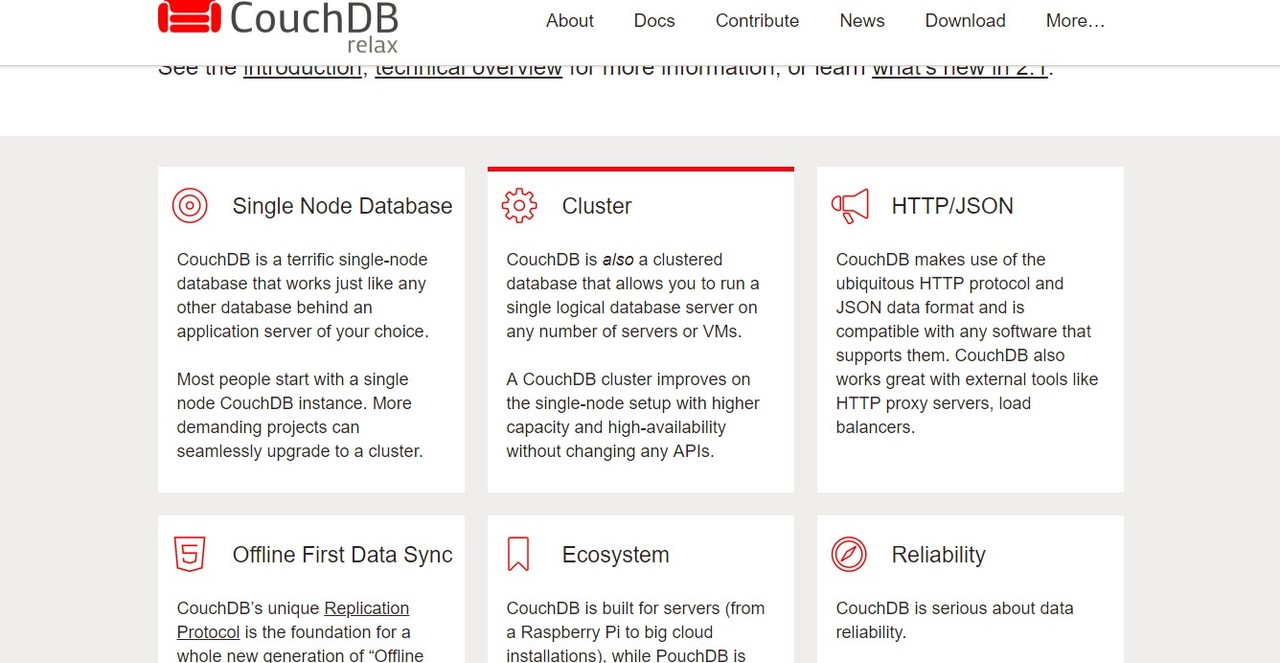
Task: Open the technical overview link
Action: (468, 69)
